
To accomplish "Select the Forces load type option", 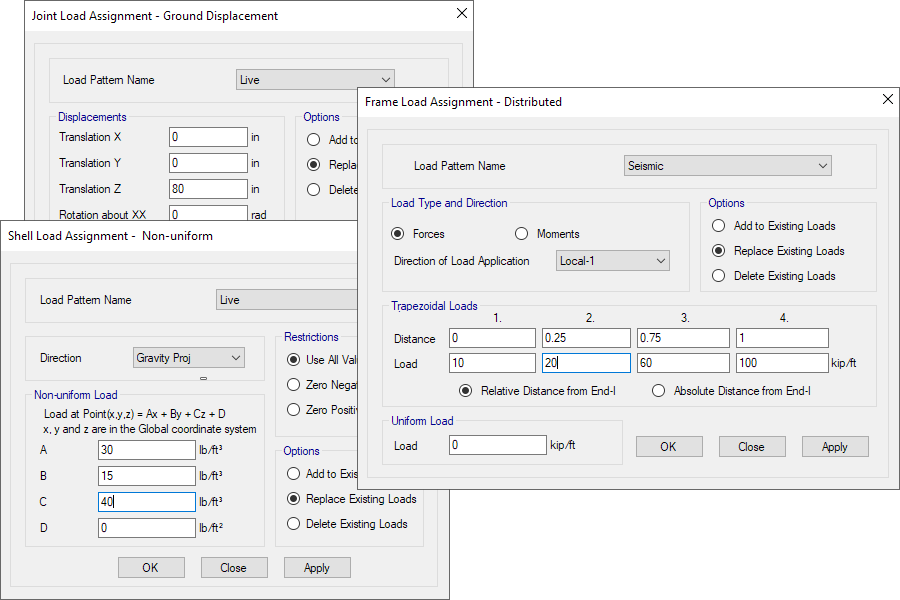I will (x=398, y=234).
